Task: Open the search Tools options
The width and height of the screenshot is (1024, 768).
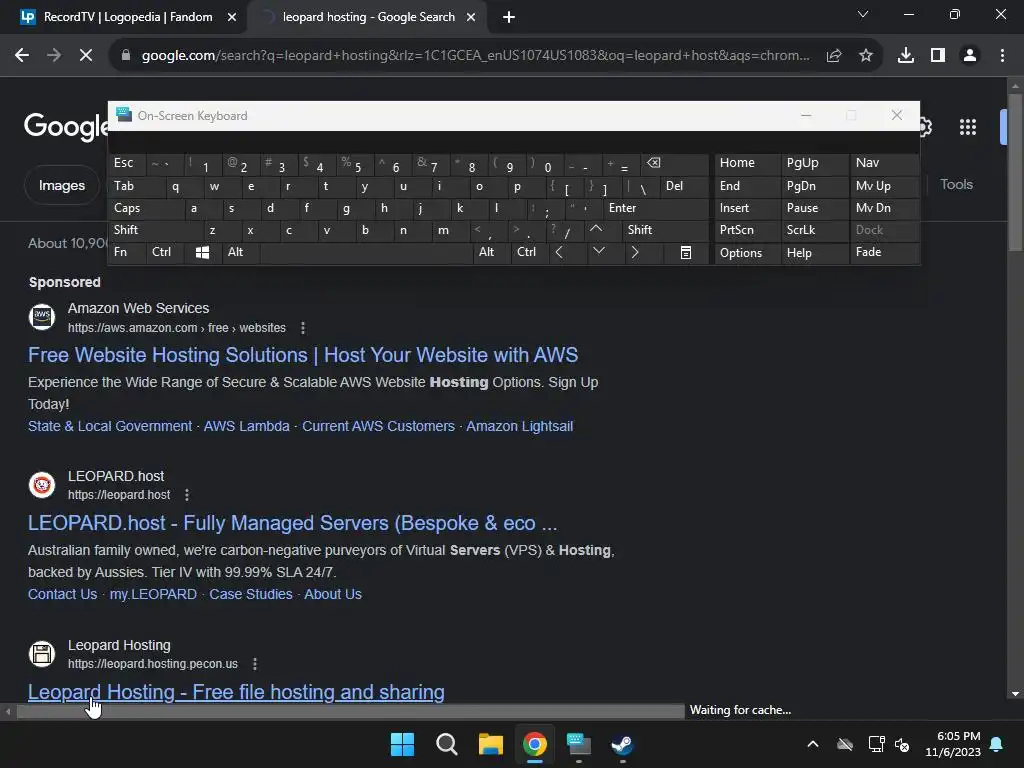Action: (957, 185)
